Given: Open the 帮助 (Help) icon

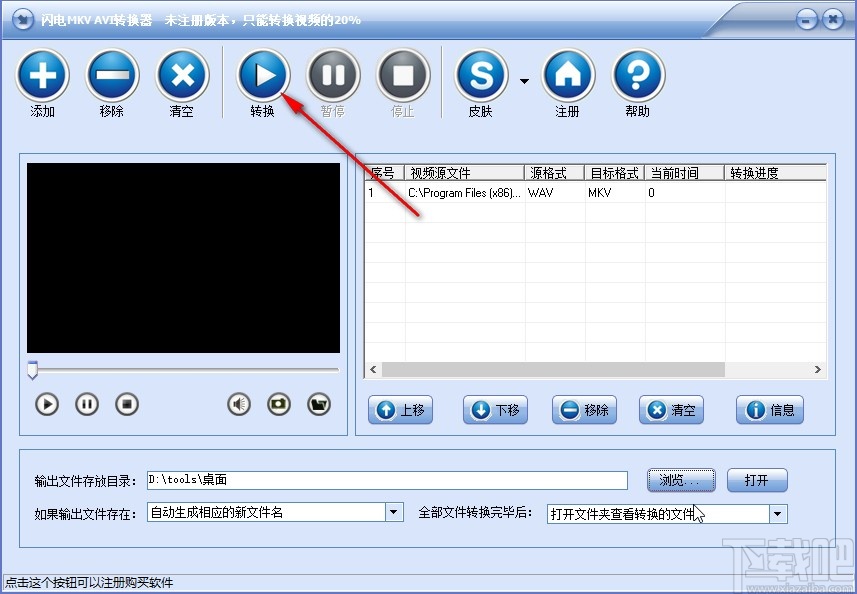Looking at the screenshot, I should tap(637, 76).
